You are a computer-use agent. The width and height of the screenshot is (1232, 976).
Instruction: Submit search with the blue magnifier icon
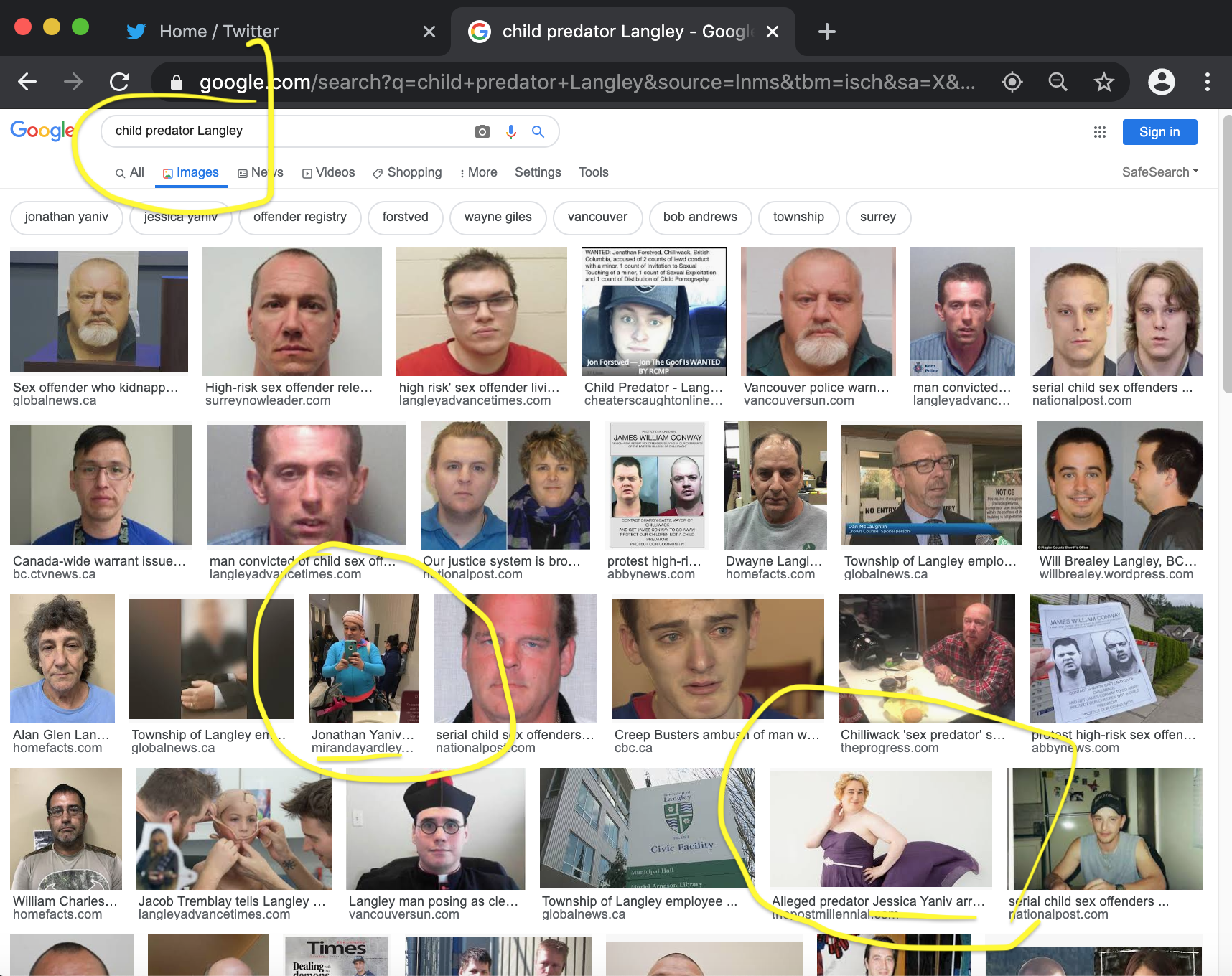[x=538, y=131]
